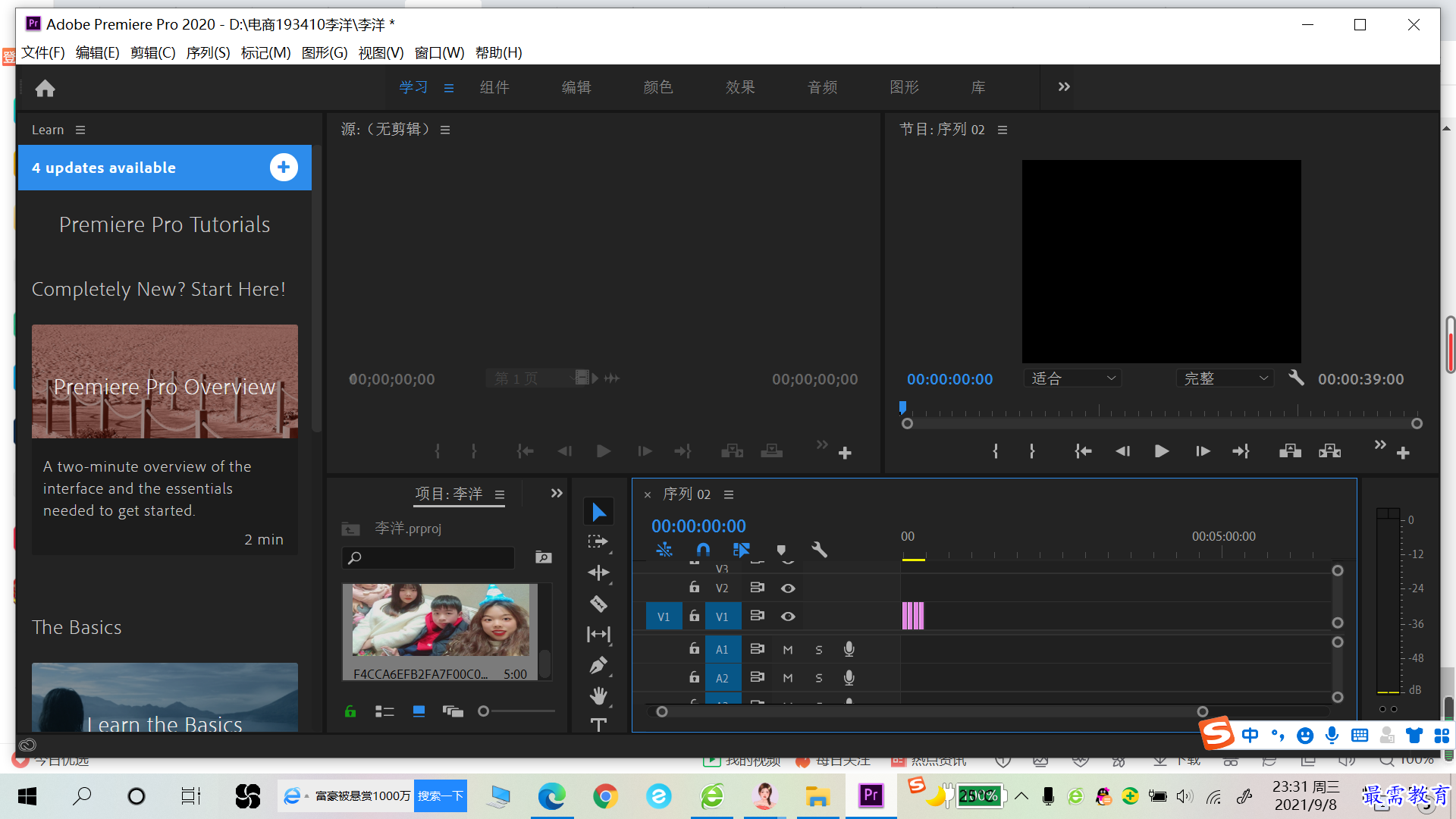Solo track A2
This screenshot has height=819, width=1456.
pos(819,678)
